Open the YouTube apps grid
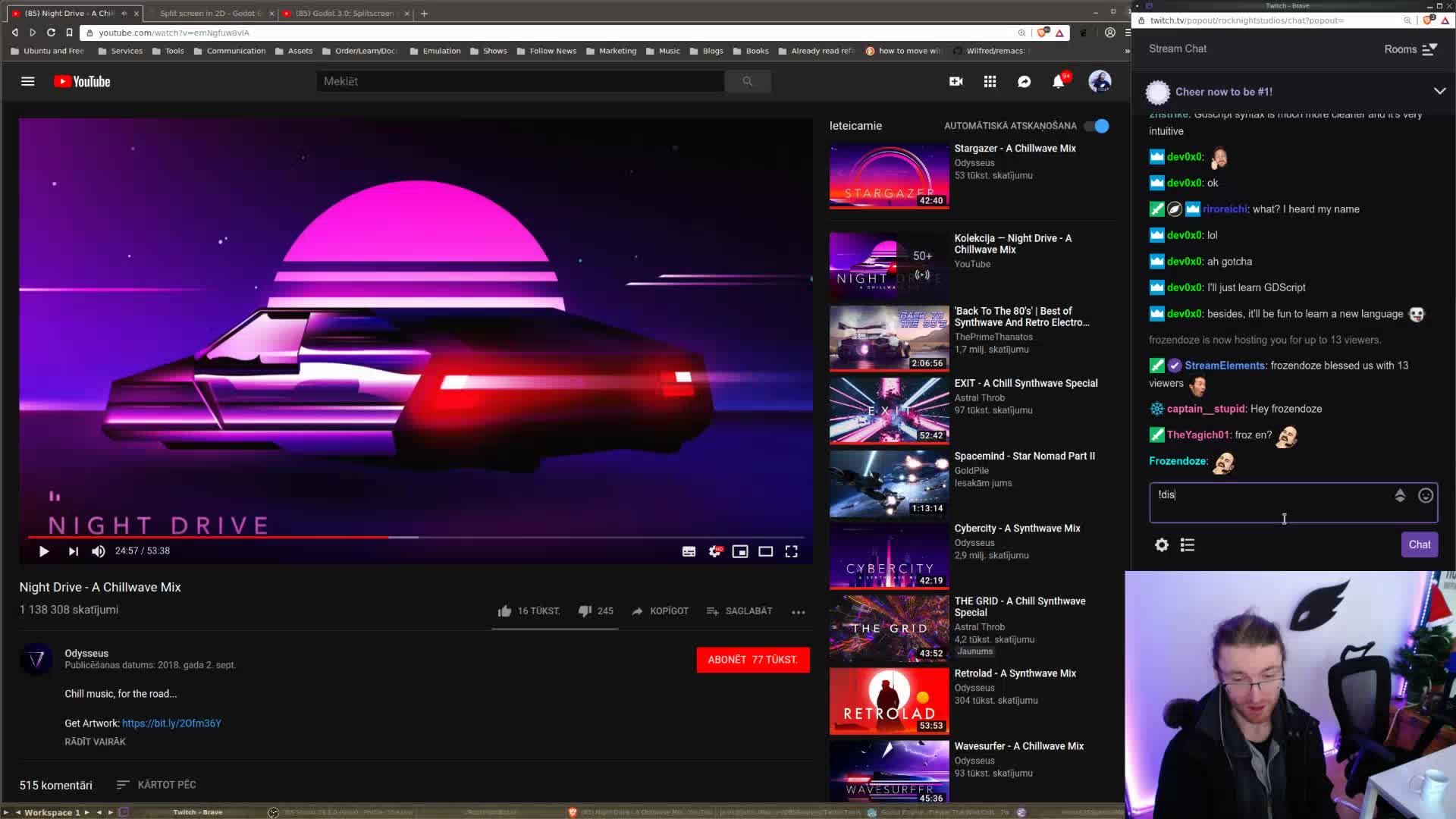 [x=990, y=81]
